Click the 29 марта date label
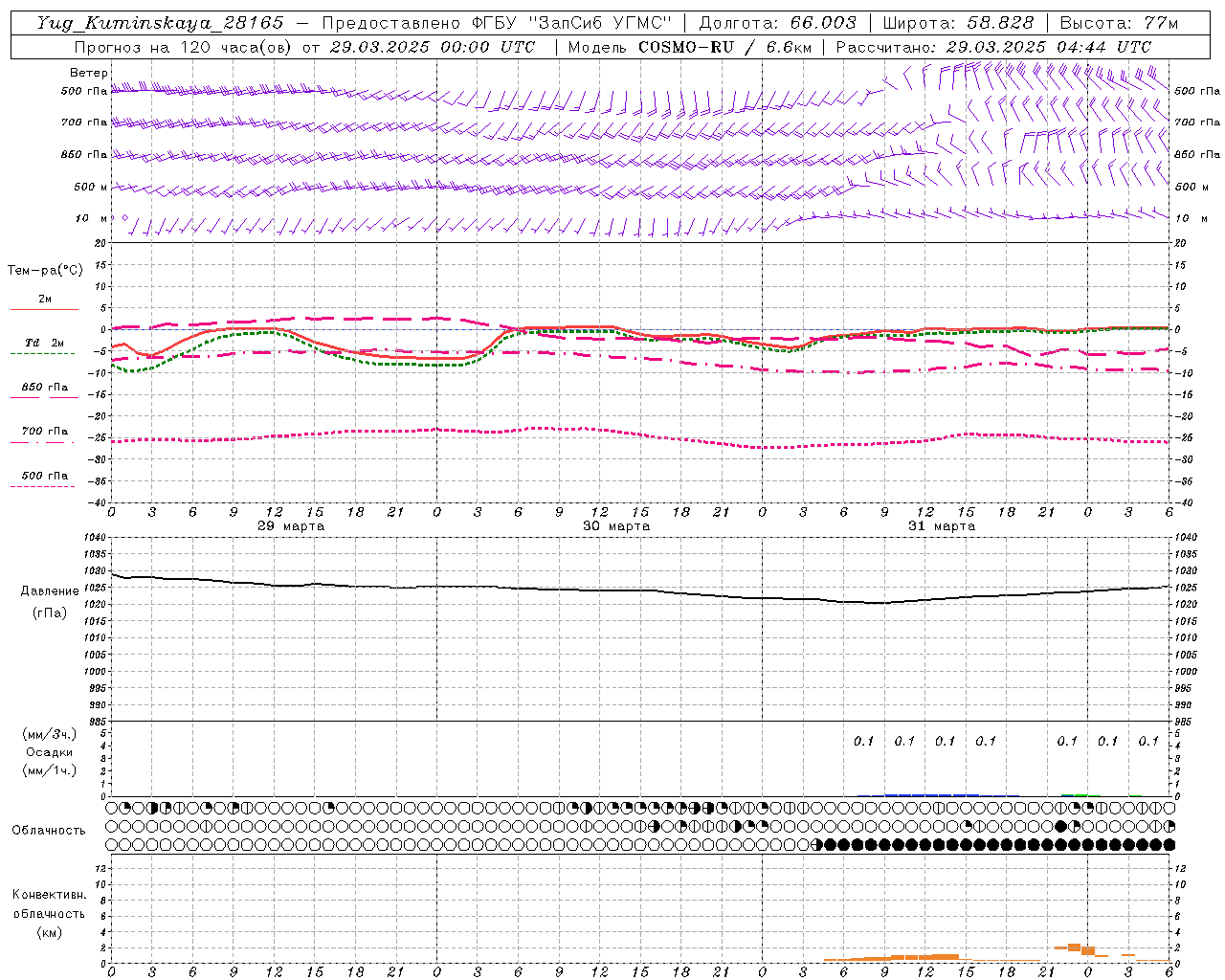1225x980 pixels. pyautogui.click(x=291, y=526)
